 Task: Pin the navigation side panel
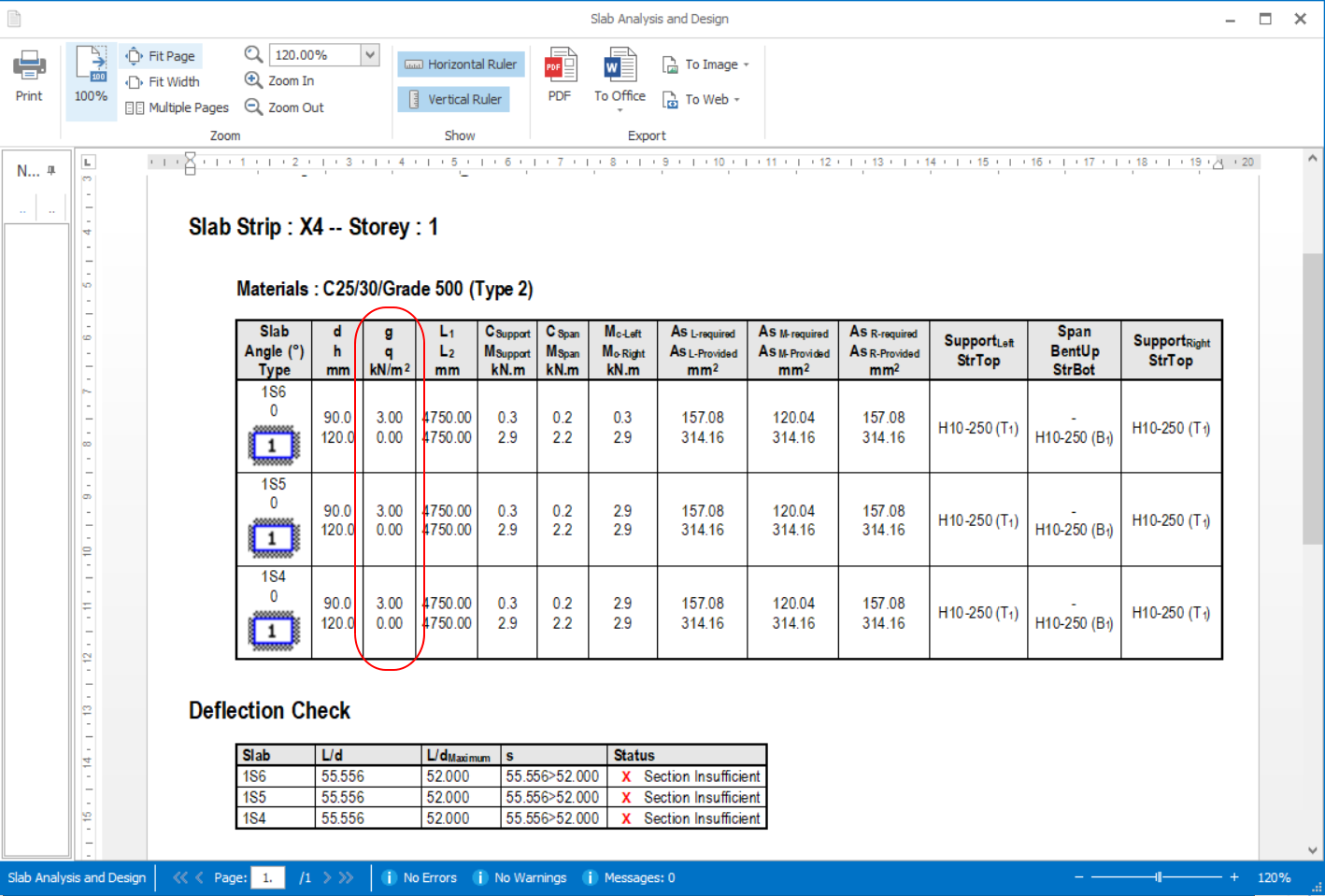click(51, 170)
